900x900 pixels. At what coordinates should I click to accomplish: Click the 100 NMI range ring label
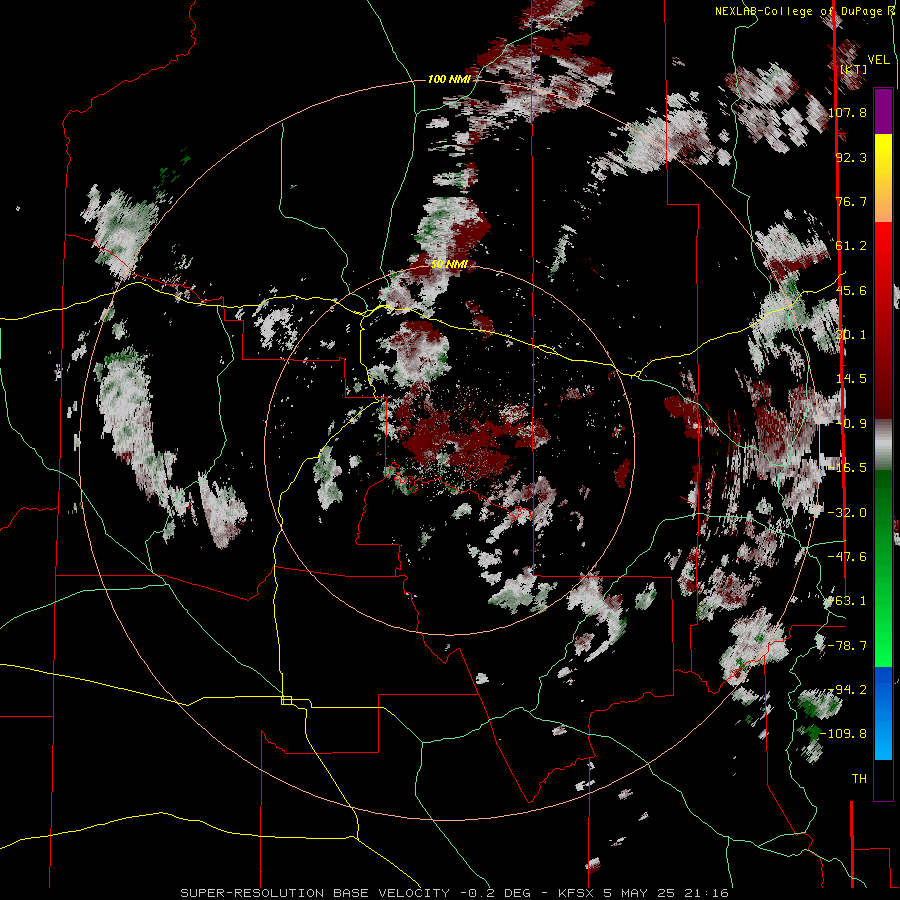[x=449, y=79]
